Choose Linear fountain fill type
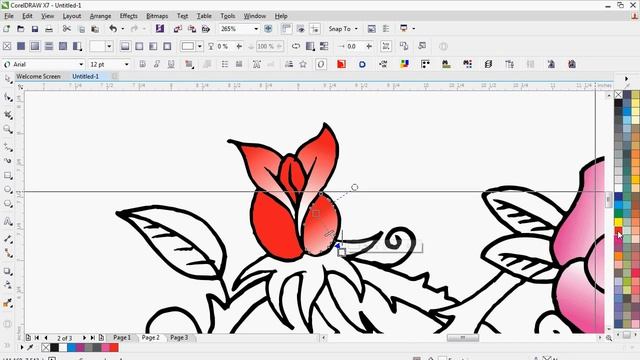The height and width of the screenshot is (360, 640). pyautogui.click(x=125, y=46)
